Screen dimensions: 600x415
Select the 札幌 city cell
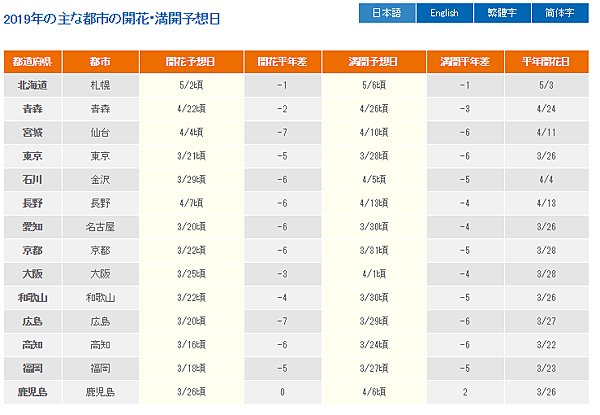click(101, 85)
